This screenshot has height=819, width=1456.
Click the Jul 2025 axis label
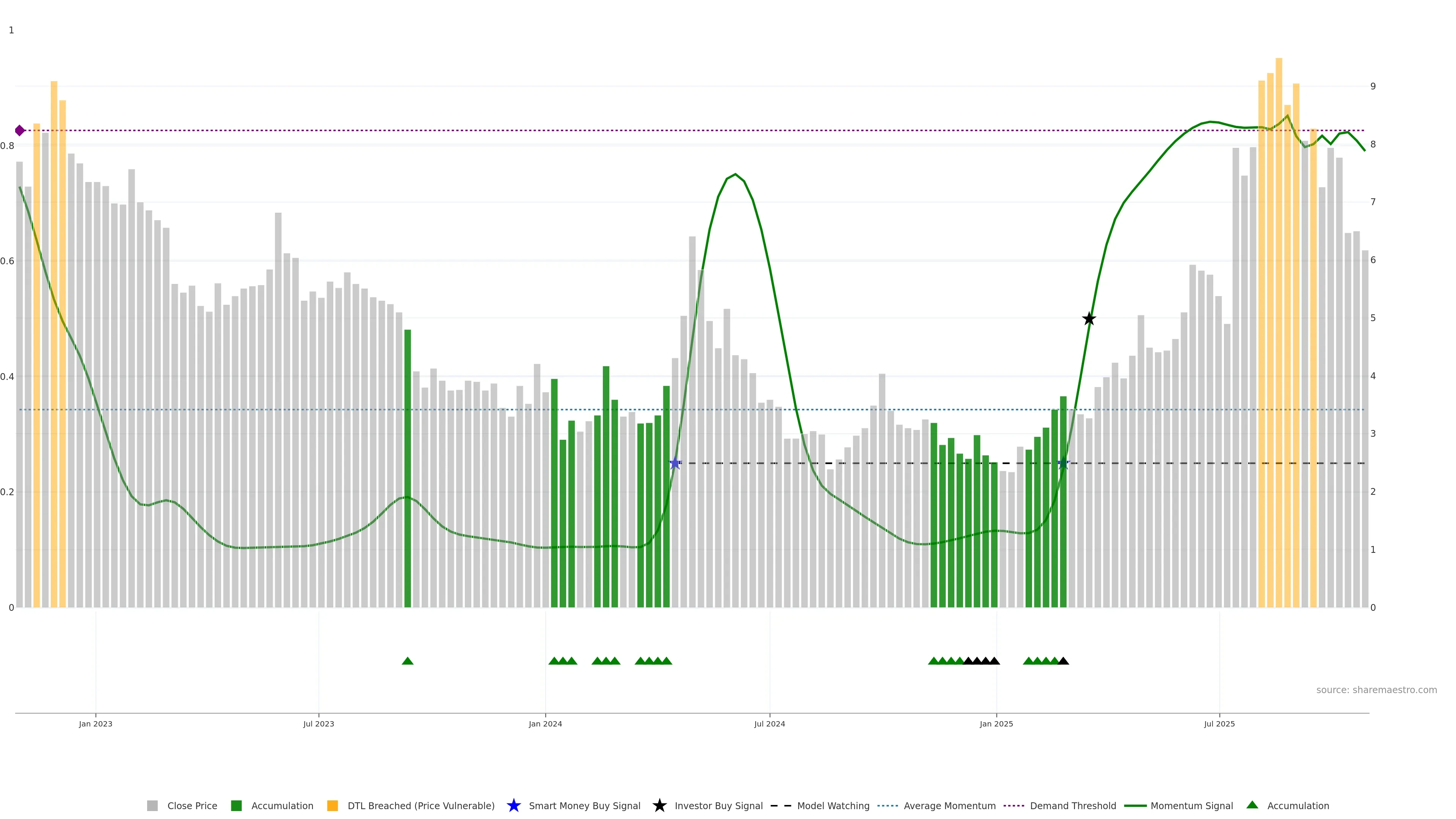(x=1219, y=723)
